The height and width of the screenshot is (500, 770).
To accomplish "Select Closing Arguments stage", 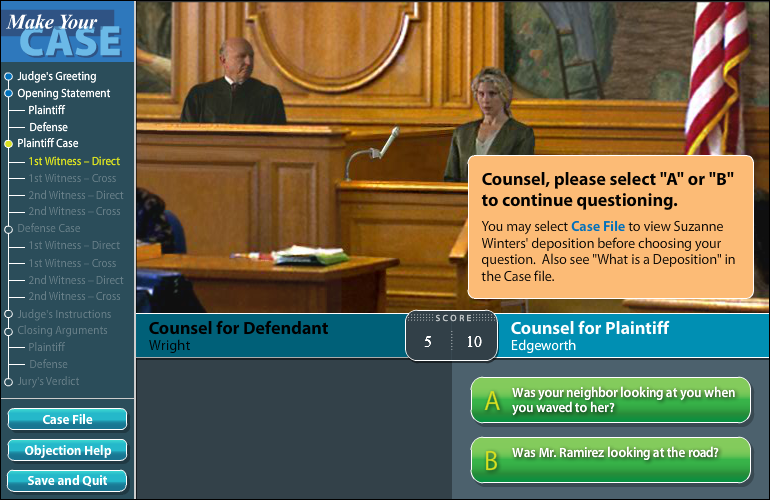I will (x=62, y=330).
